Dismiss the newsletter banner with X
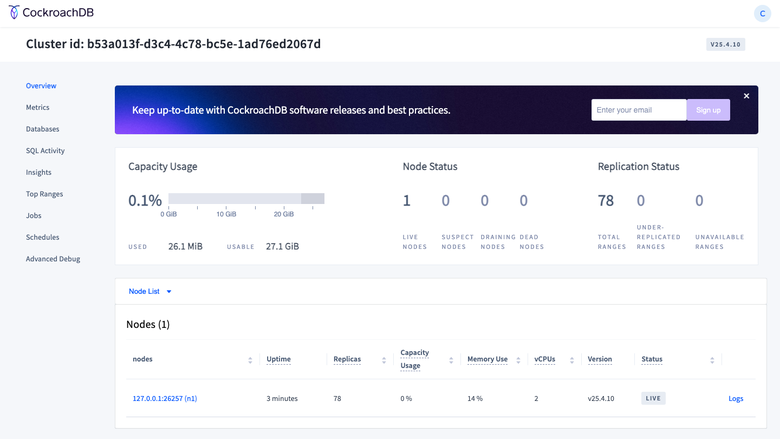The width and height of the screenshot is (780, 439). [746, 96]
